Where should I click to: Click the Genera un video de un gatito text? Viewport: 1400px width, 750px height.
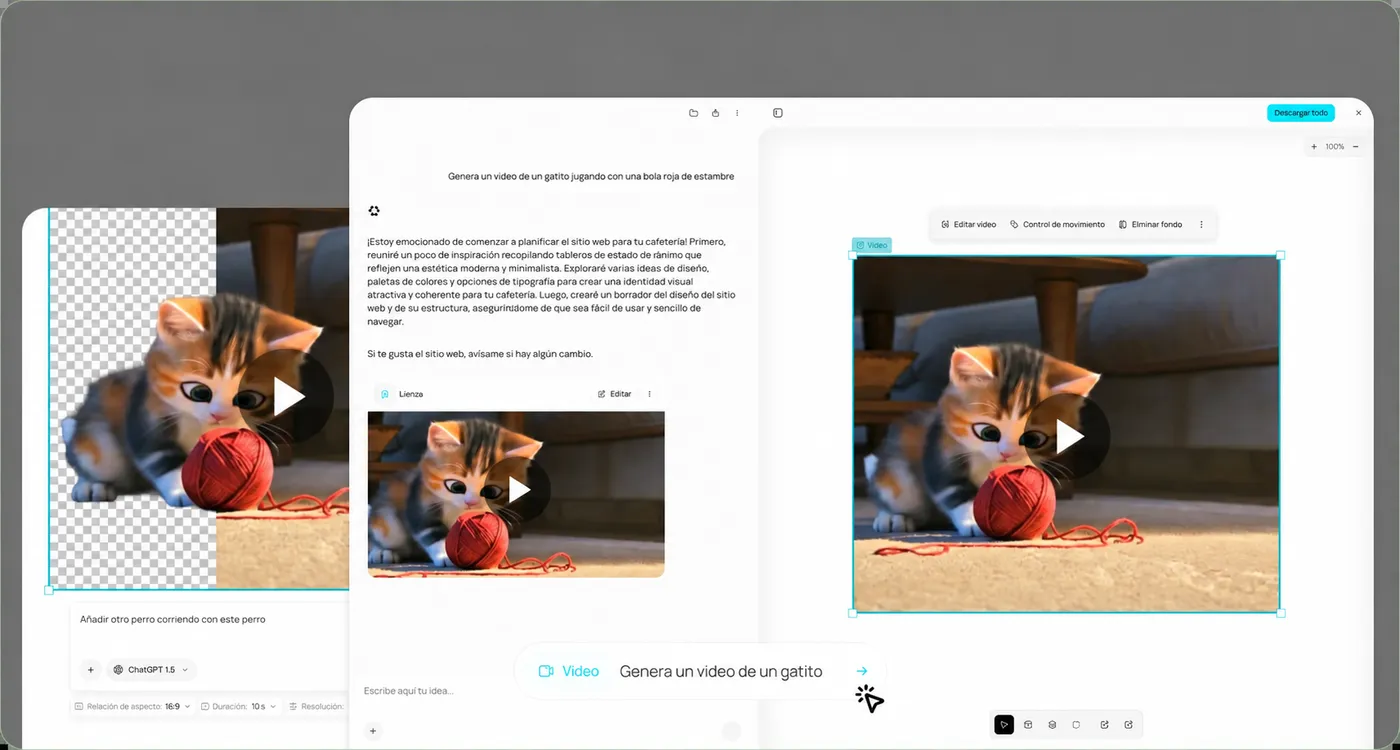click(x=721, y=671)
